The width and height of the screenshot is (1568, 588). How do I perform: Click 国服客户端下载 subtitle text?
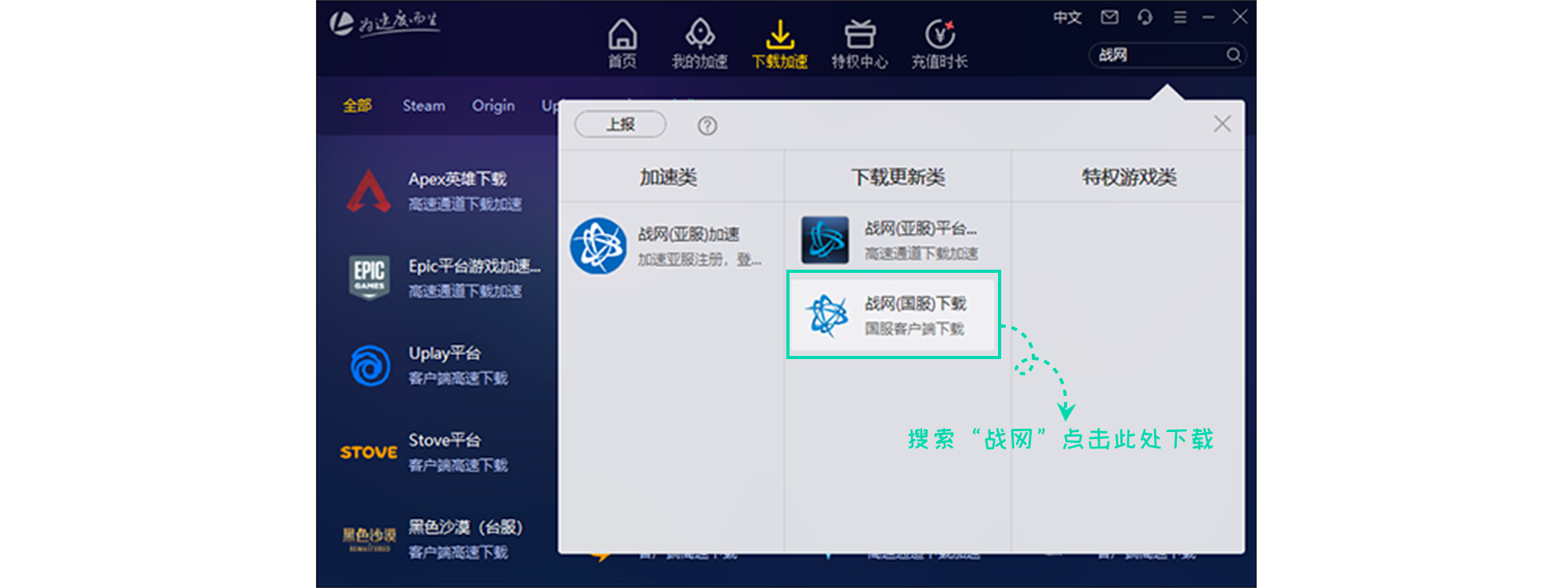914,328
